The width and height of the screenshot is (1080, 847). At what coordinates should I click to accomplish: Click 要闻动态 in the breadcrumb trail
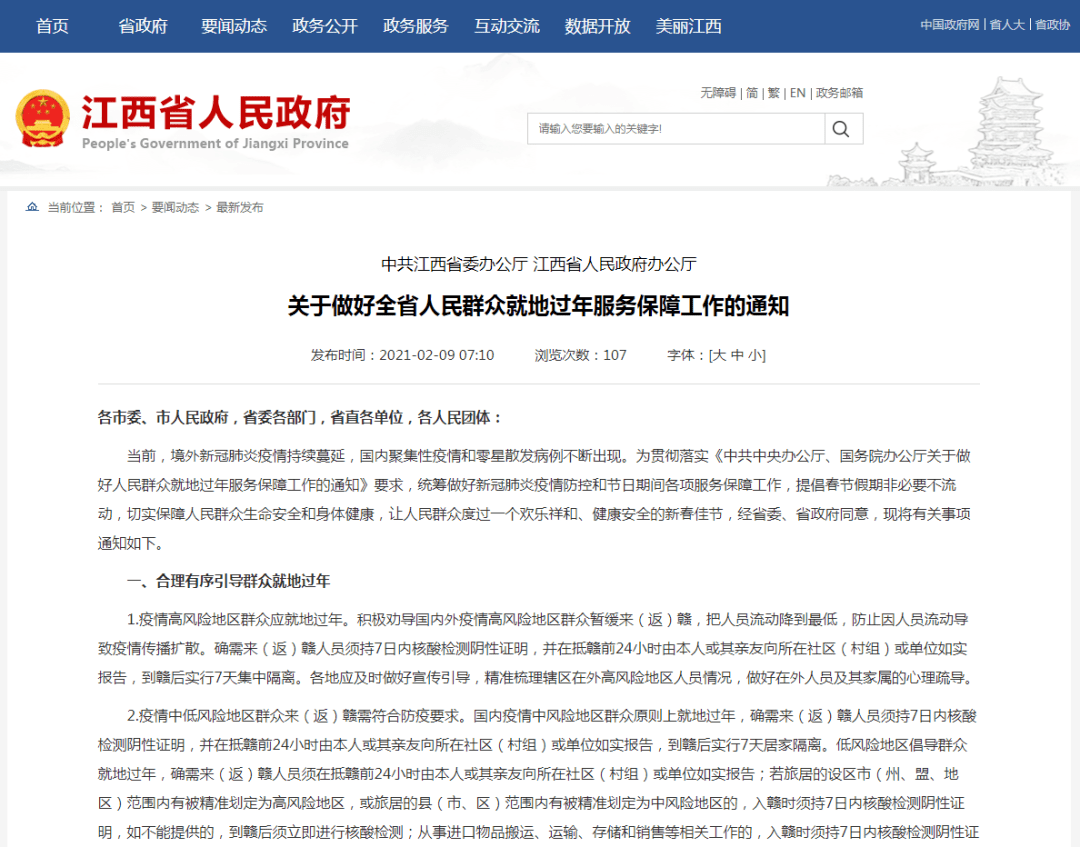pos(175,207)
